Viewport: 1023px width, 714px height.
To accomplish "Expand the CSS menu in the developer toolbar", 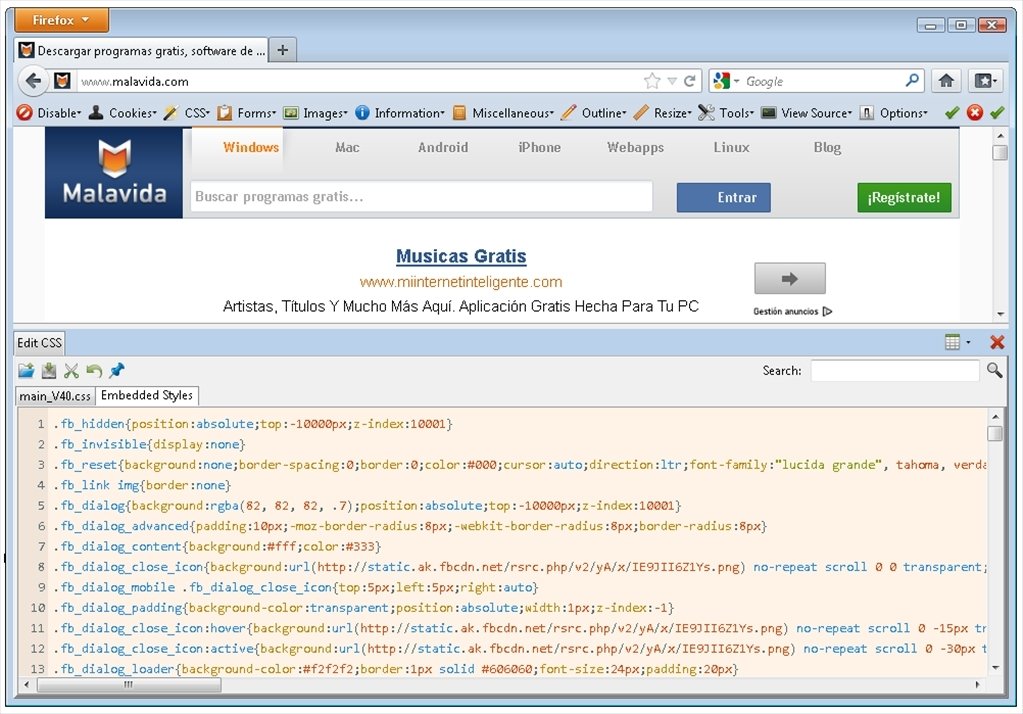I will tap(187, 113).
